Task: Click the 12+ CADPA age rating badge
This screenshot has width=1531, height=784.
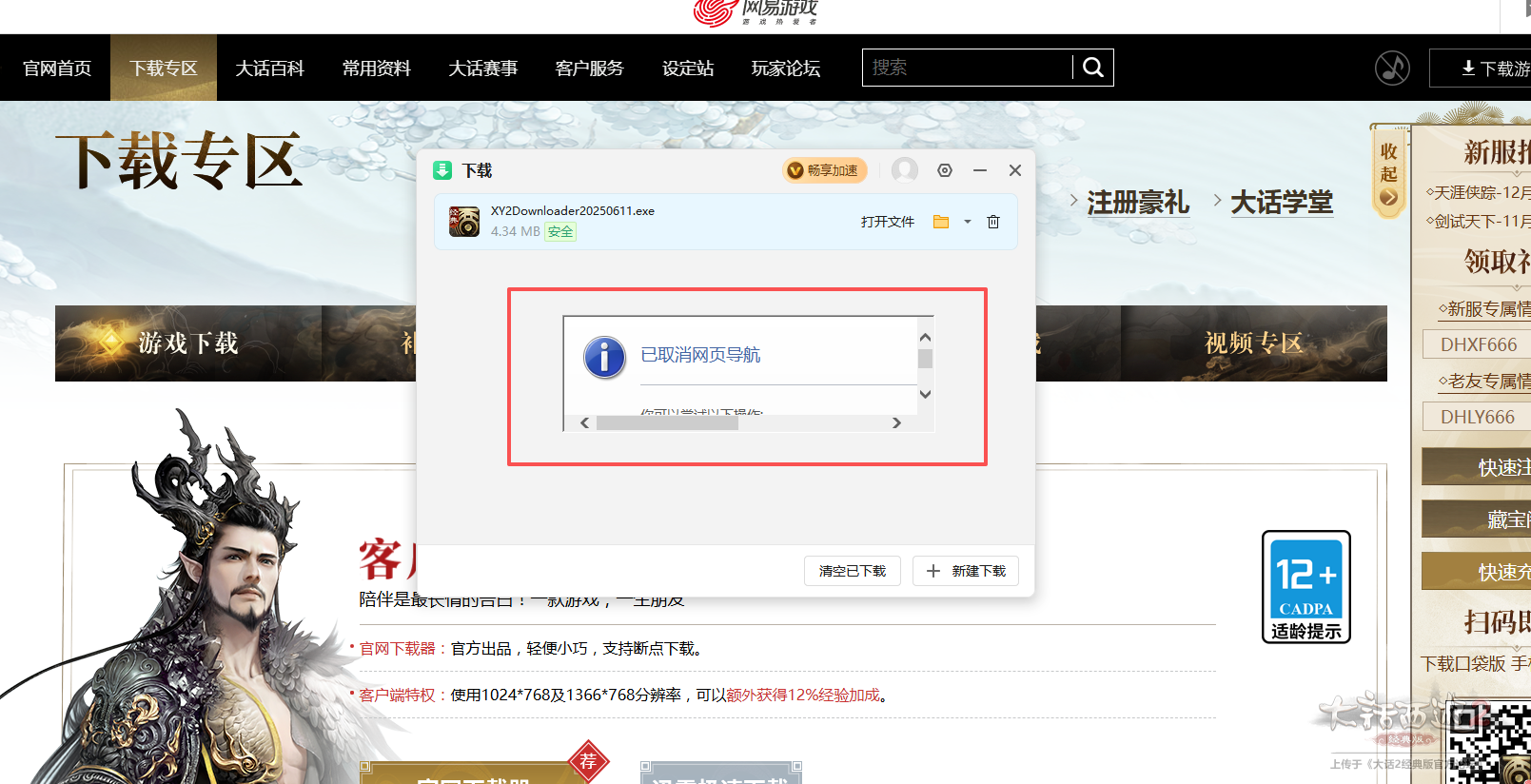Action: click(x=1305, y=586)
